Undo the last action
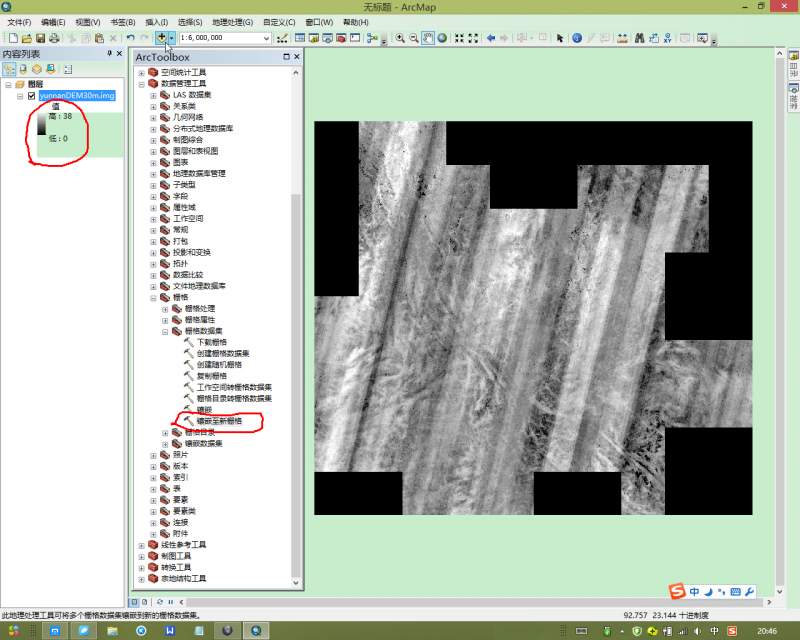Viewport: 800px width, 640px height. click(131, 38)
